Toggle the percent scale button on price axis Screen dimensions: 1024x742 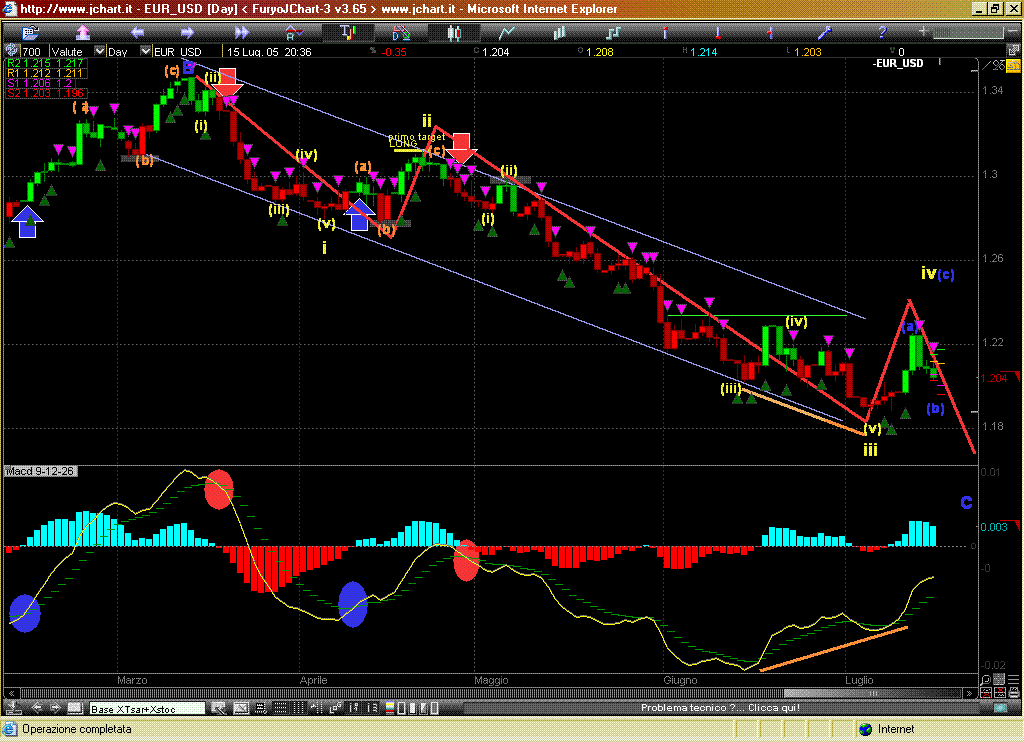click(x=996, y=66)
